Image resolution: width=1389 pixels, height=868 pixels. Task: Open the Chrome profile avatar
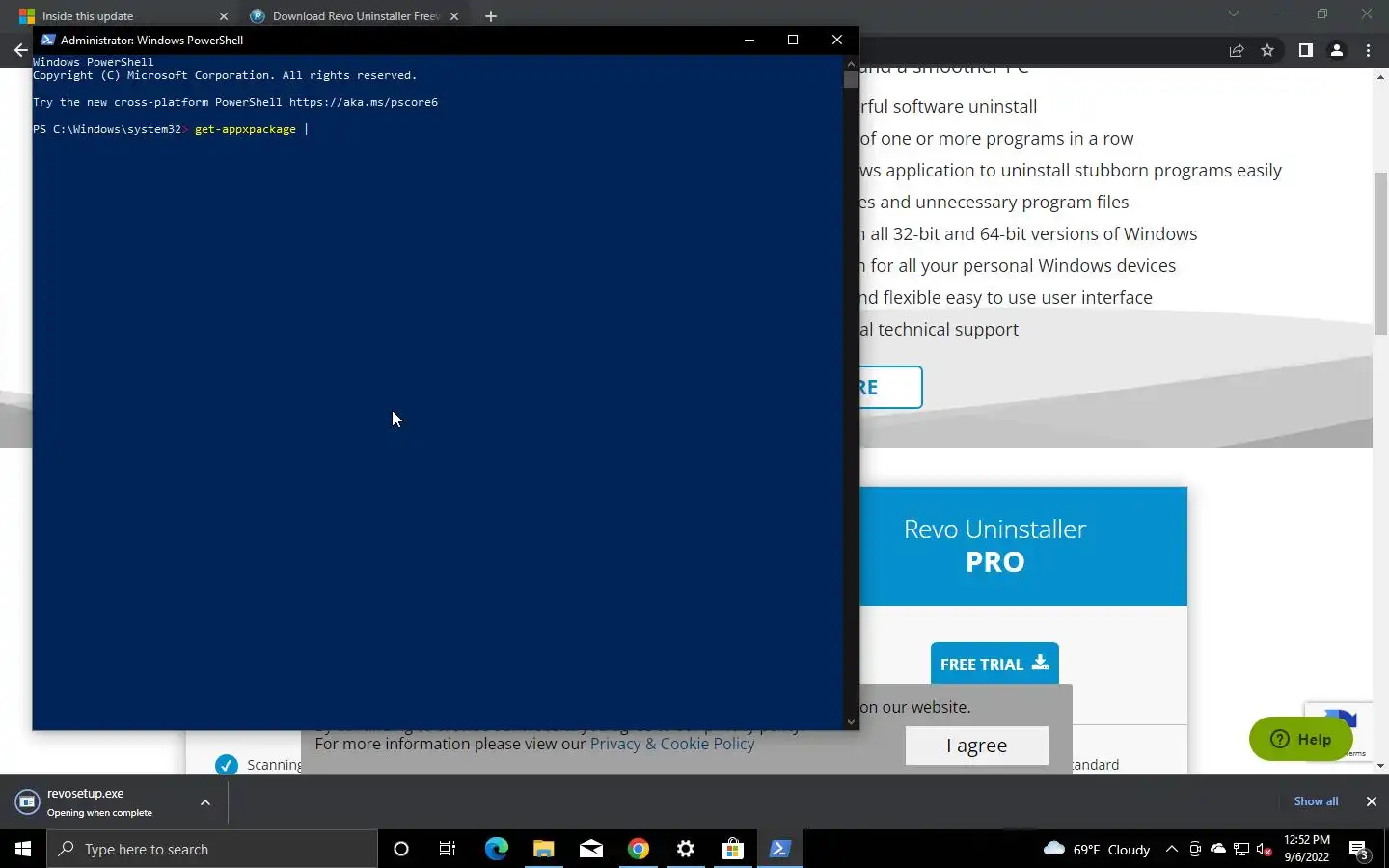pyautogui.click(x=1337, y=50)
